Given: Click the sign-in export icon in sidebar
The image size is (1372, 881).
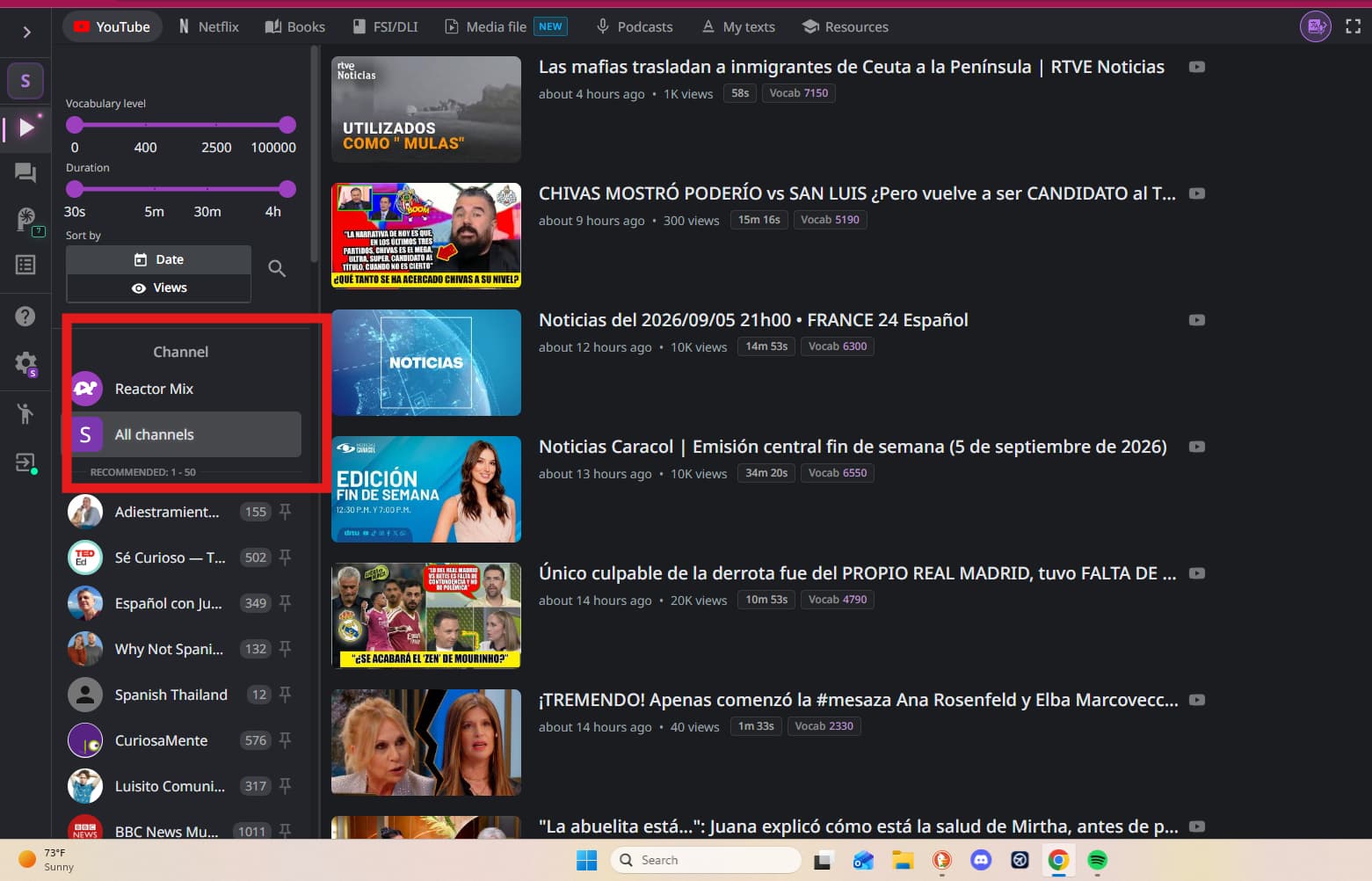Looking at the screenshot, I should click(x=25, y=462).
